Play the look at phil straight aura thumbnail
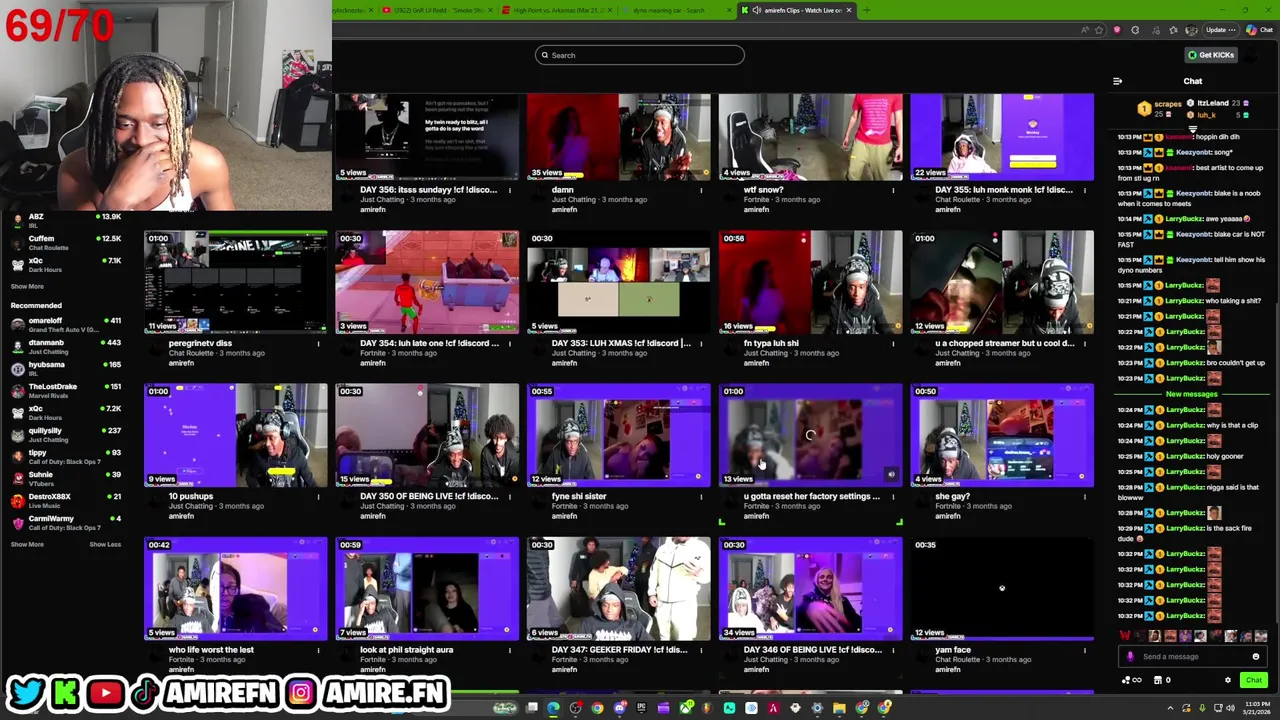This screenshot has height=720, width=1280. coord(427,589)
